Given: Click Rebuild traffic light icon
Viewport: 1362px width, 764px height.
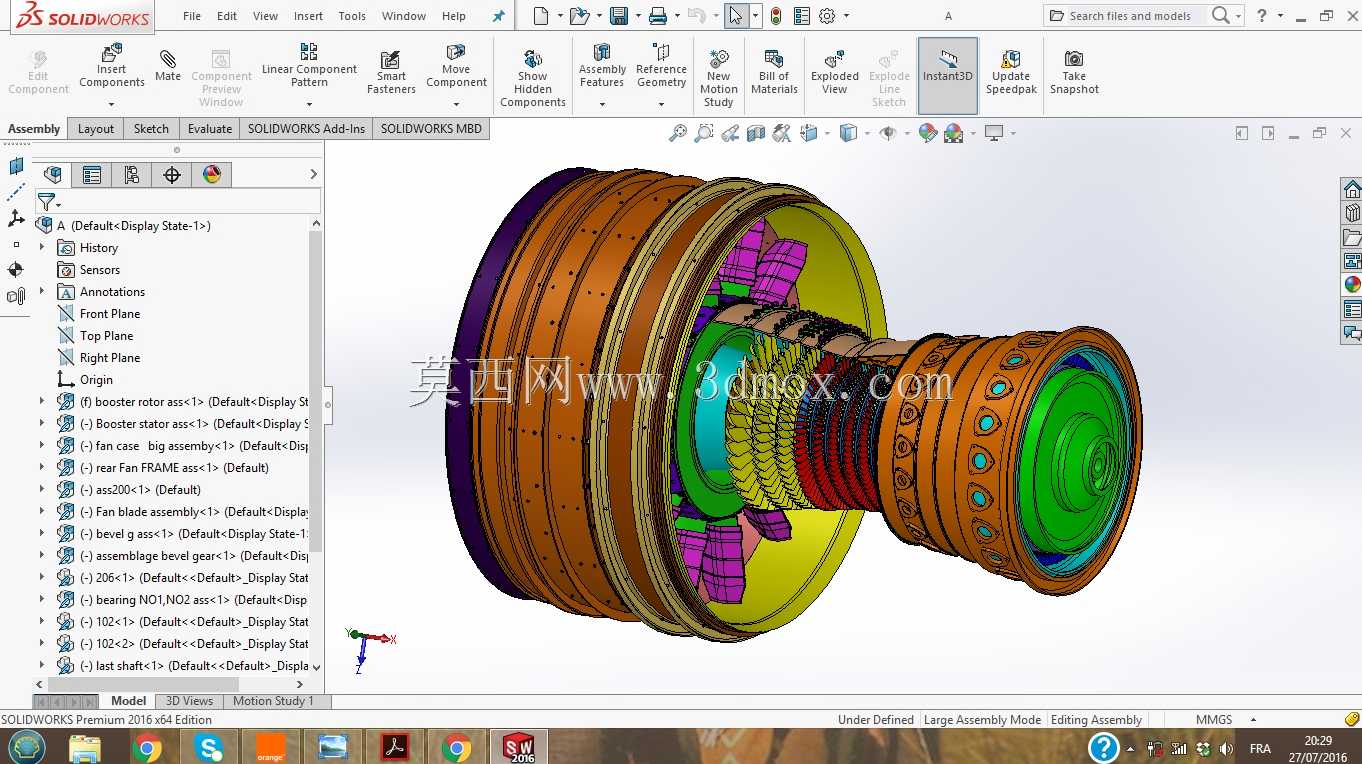Looking at the screenshot, I should click(x=777, y=16).
